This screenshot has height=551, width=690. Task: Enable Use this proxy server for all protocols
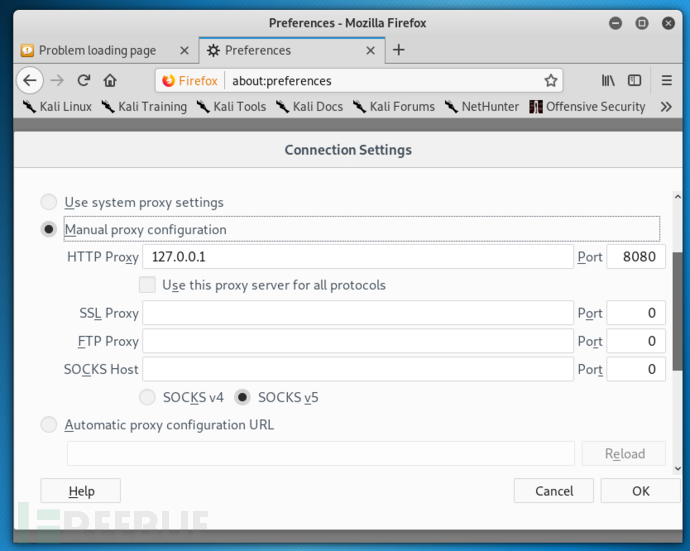(x=147, y=285)
